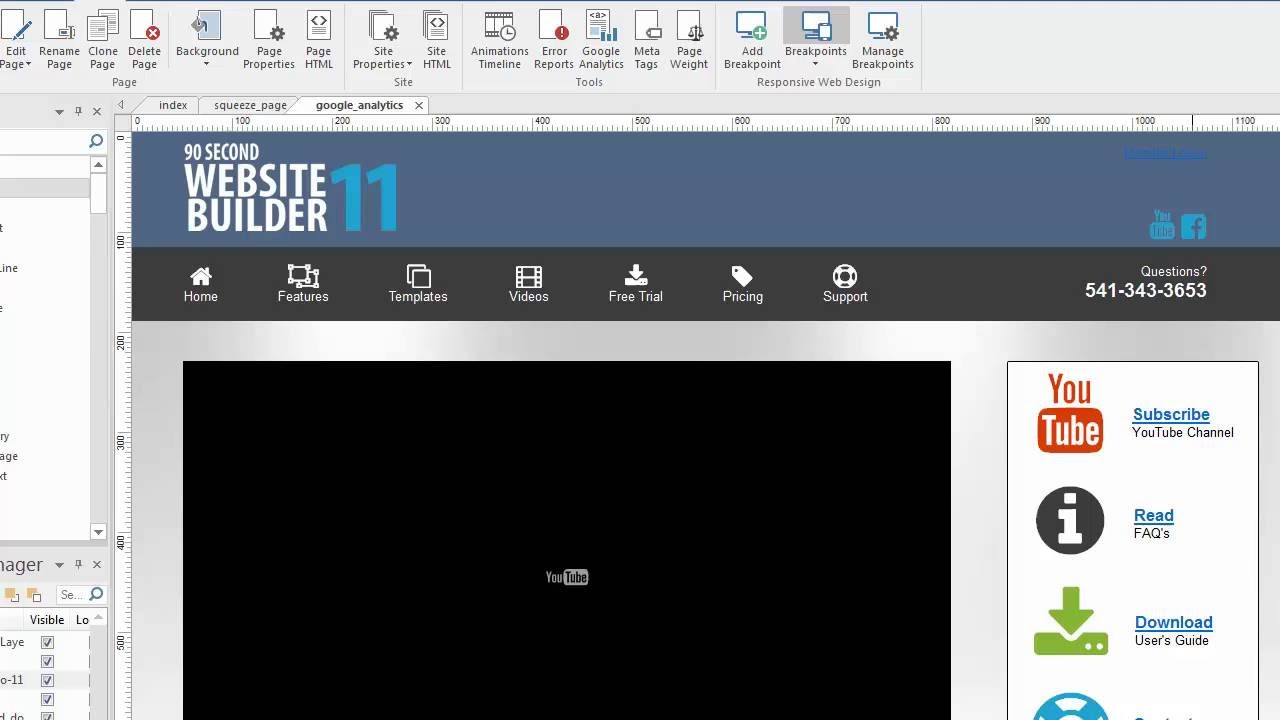This screenshot has width=1280, height=720.
Task: Close the manager panel with its X
Action: click(97, 565)
